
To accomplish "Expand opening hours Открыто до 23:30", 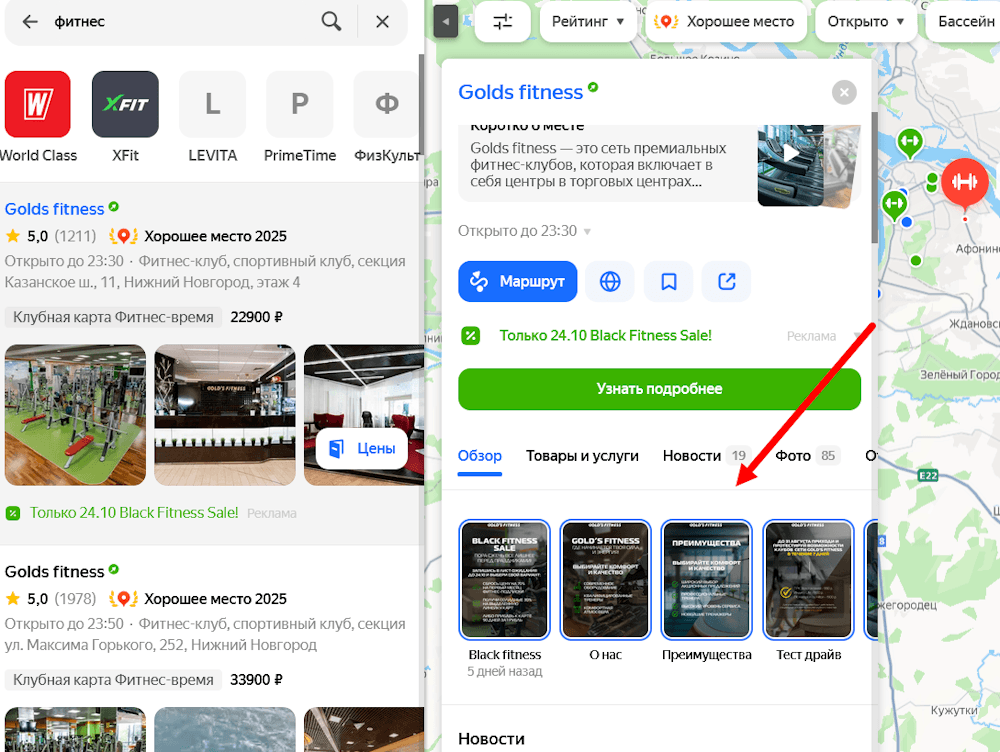I will click(524, 231).
